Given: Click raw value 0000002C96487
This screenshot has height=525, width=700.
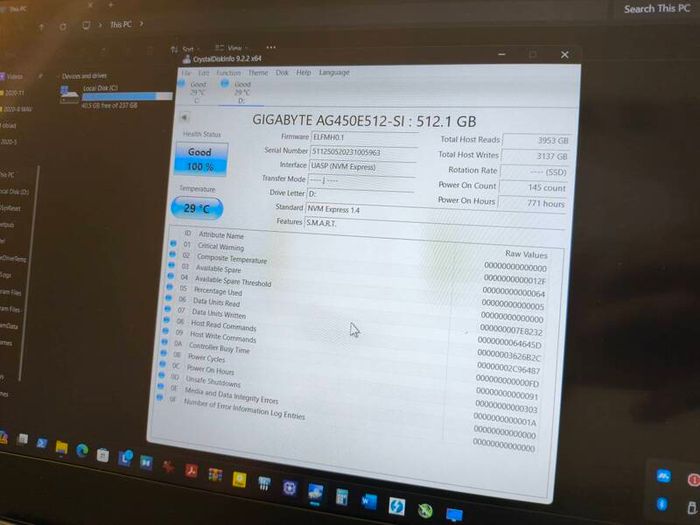Looking at the screenshot, I should 508,370.
